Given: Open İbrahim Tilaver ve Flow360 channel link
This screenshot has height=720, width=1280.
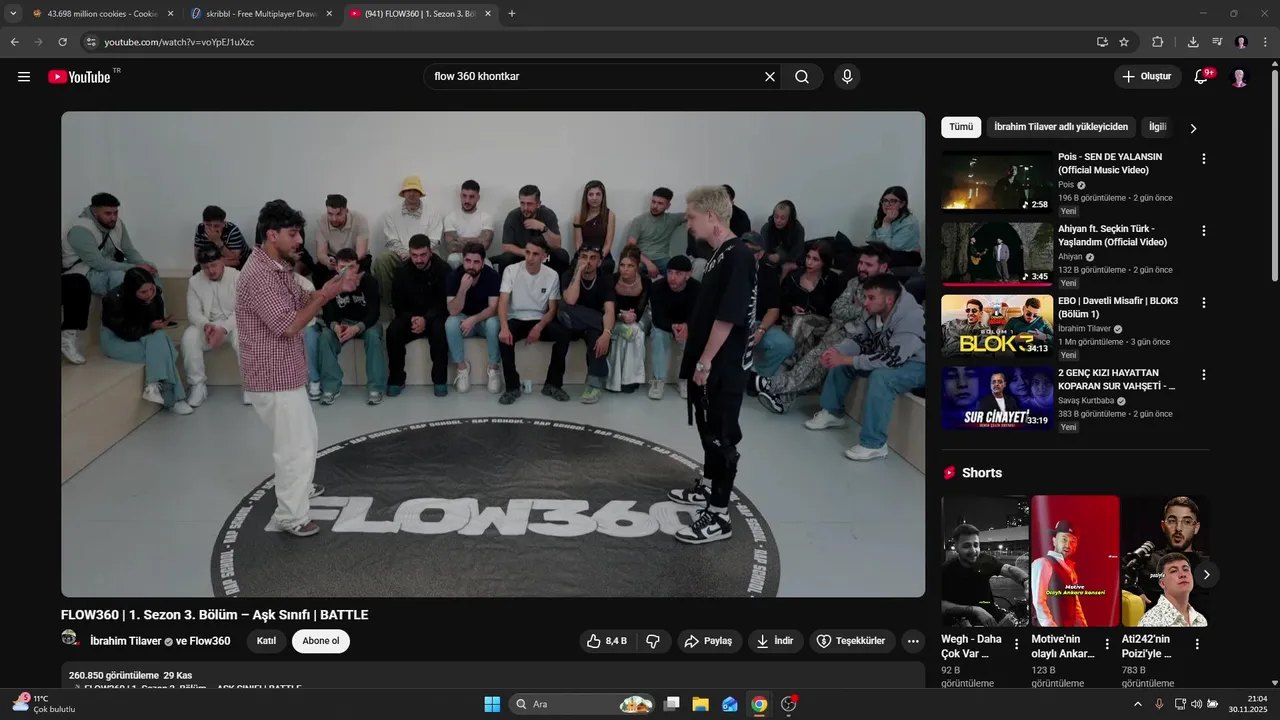Looking at the screenshot, I should (x=160, y=641).
